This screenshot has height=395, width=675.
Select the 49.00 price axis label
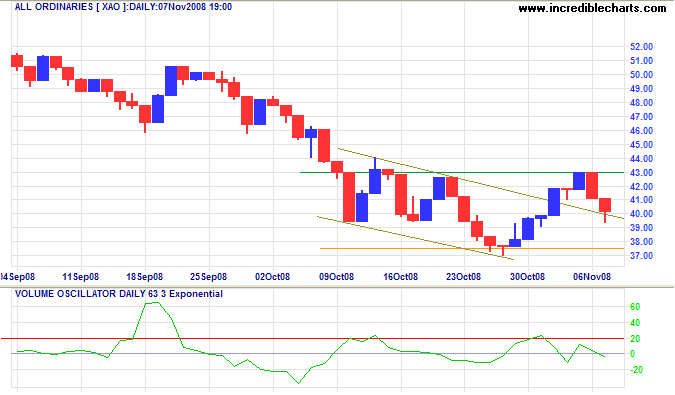641,89
